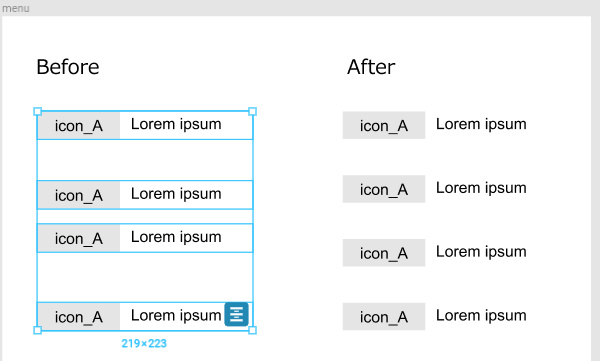Select the After heading text
Viewport: 600px width, 361px height.
point(371,67)
